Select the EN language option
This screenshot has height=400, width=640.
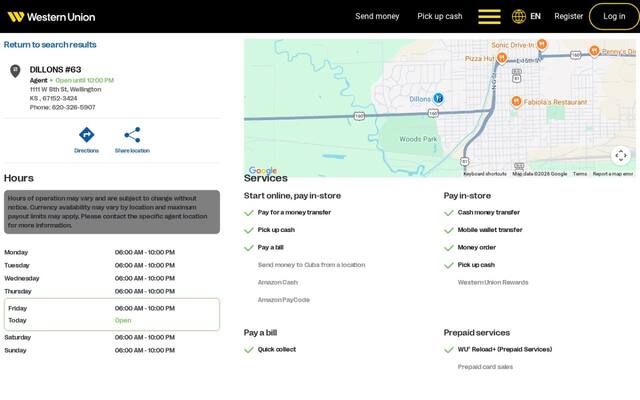535,16
